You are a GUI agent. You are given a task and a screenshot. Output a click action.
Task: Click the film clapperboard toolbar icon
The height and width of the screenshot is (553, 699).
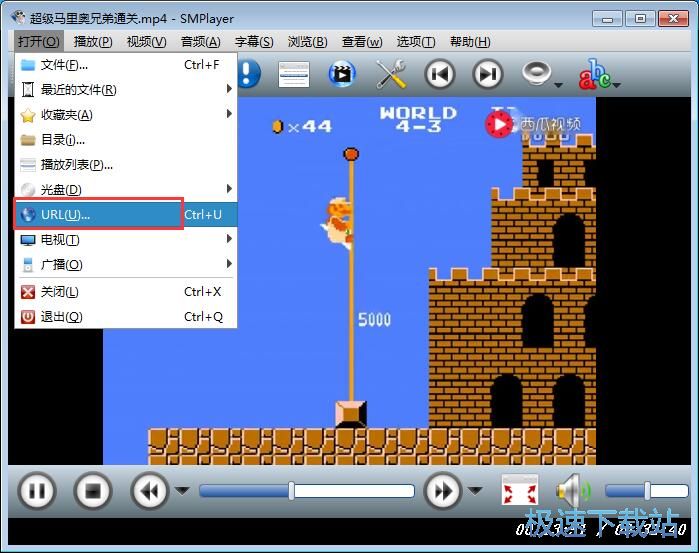(x=342, y=74)
